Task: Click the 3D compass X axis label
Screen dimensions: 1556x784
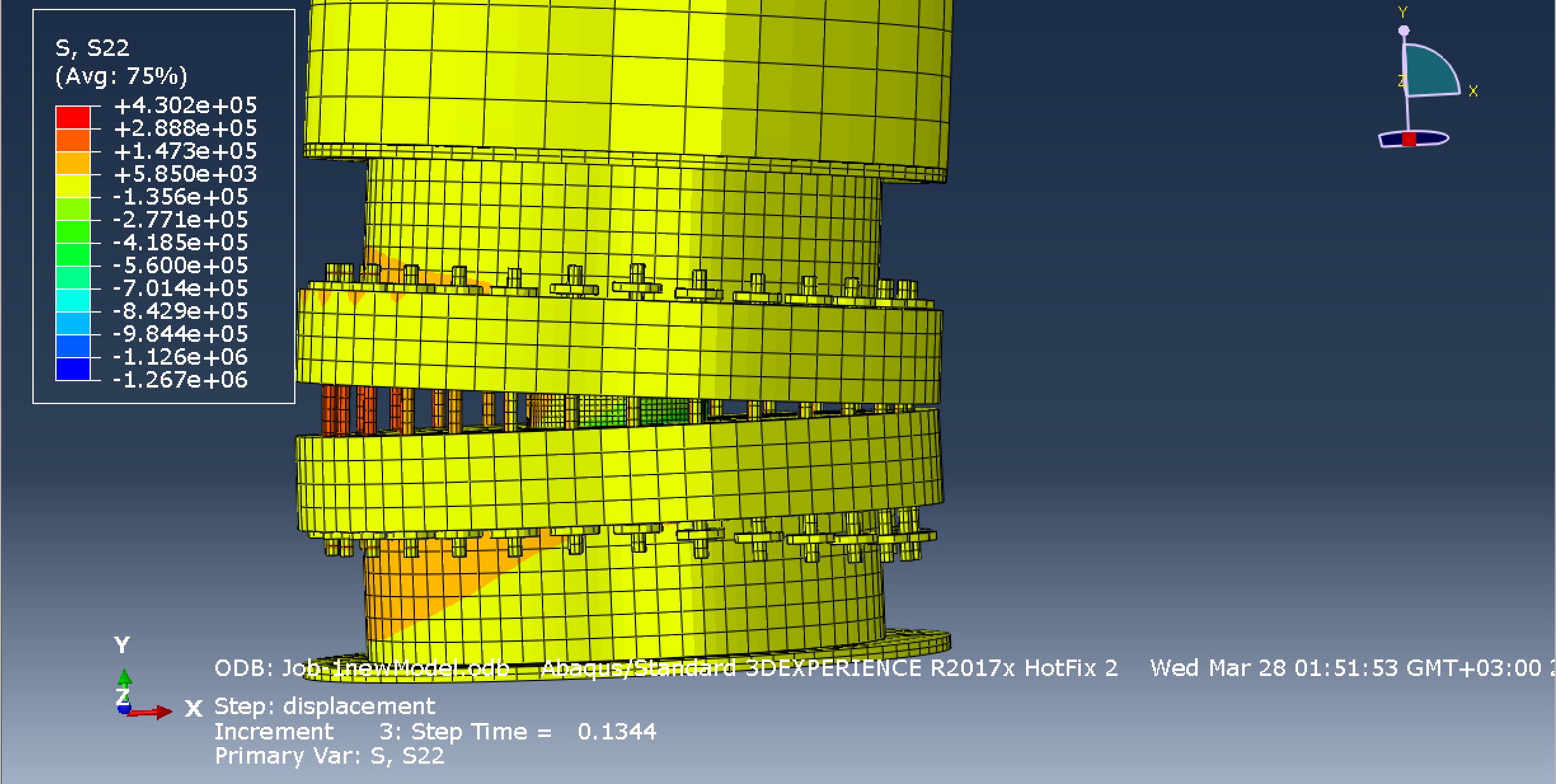Action: (1473, 91)
